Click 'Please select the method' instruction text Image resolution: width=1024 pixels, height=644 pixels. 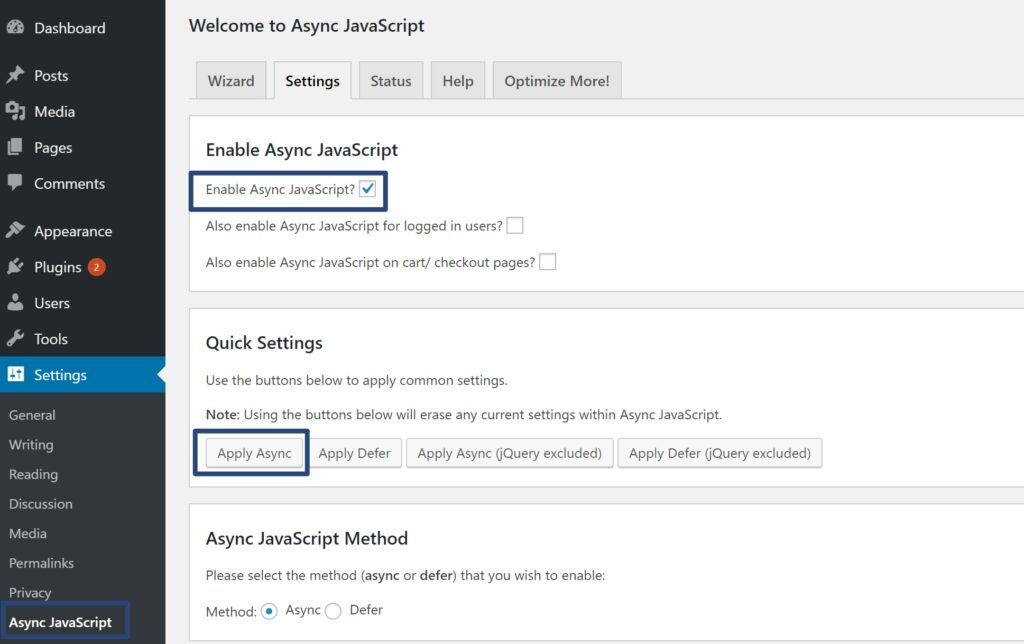405,575
